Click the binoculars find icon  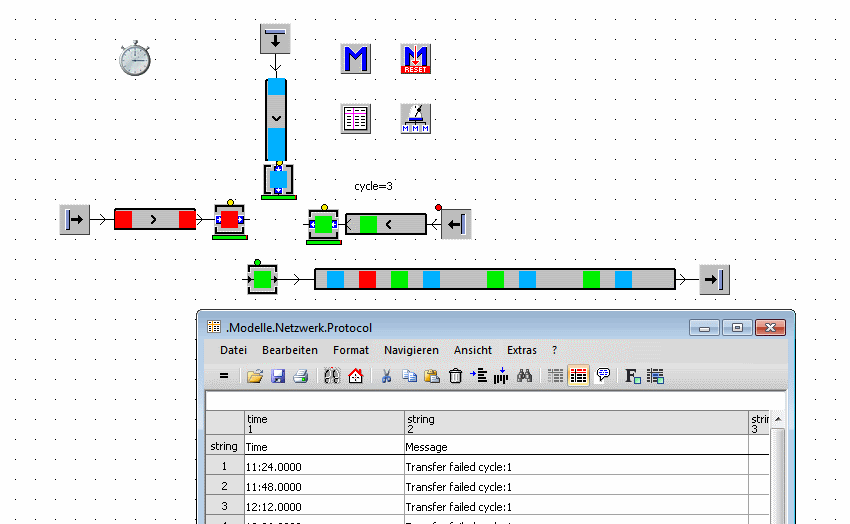pyautogui.click(x=525, y=376)
